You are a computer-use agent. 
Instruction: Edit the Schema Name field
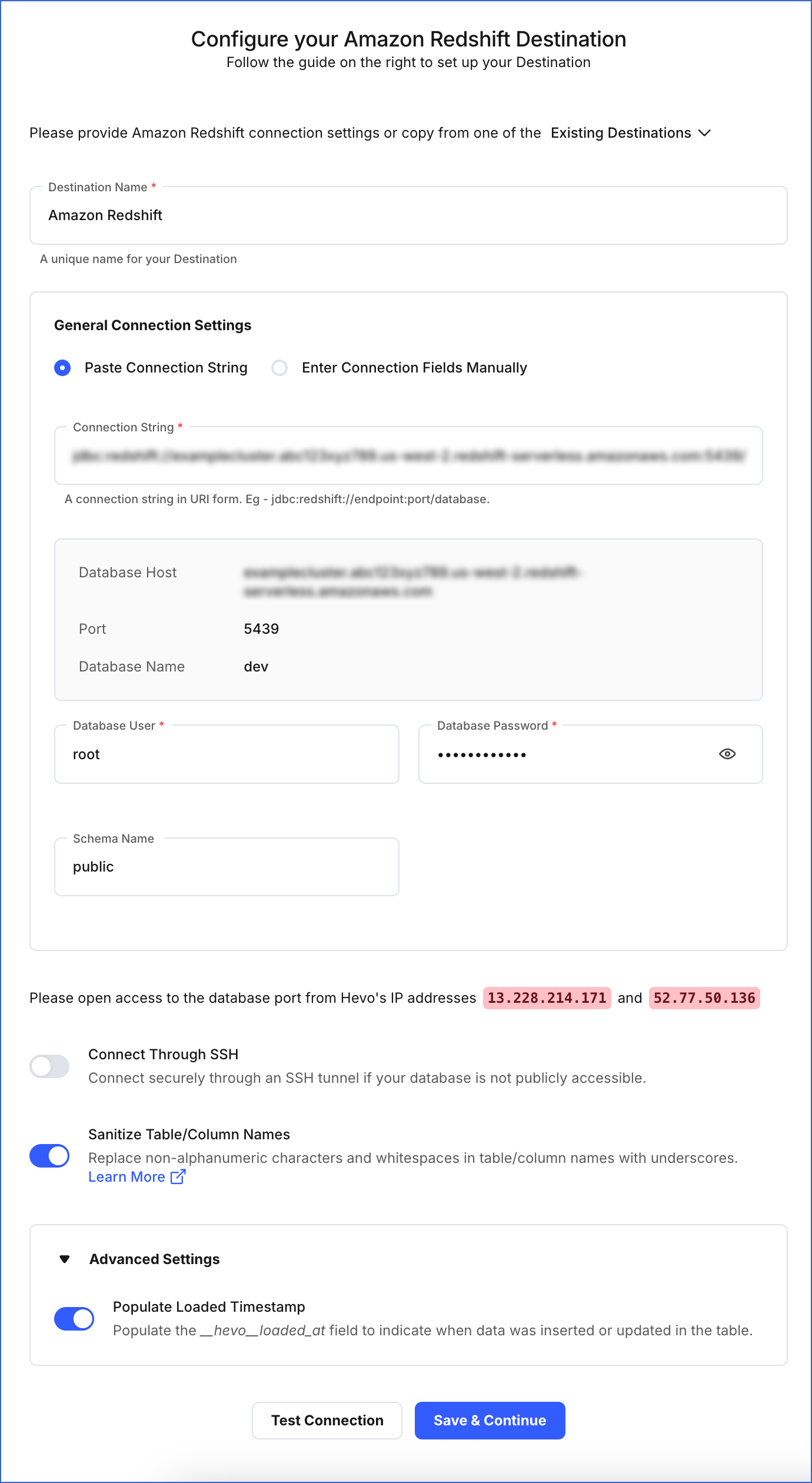point(227,867)
